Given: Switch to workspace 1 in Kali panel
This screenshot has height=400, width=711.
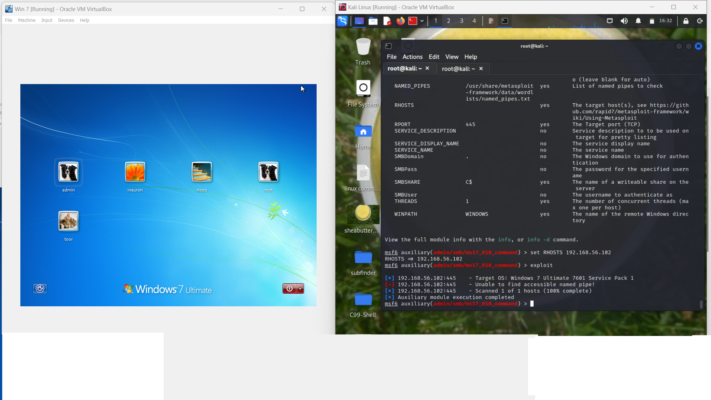Looking at the screenshot, I should [x=435, y=21].
